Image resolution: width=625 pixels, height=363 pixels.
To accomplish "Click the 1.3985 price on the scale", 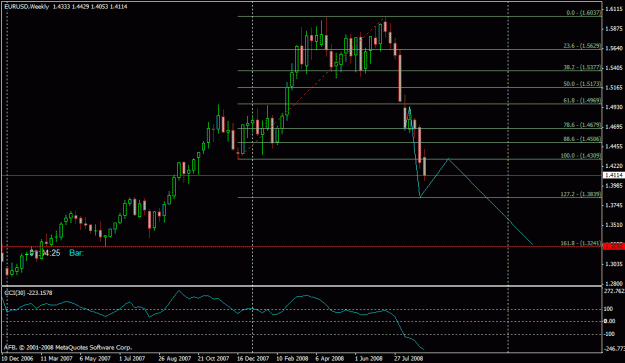I will tap(614, 186).
